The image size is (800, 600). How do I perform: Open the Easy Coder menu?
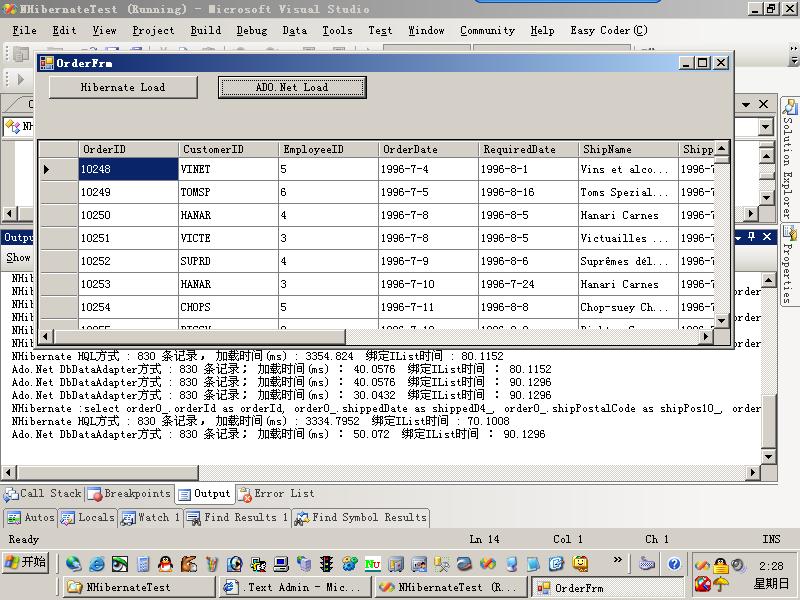(609, 31)
